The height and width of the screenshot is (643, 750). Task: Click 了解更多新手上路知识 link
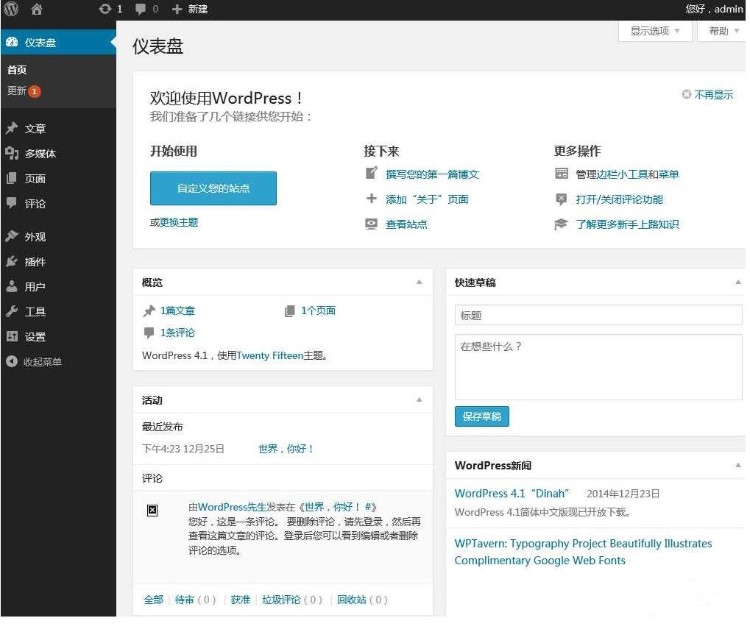(627, 224)
